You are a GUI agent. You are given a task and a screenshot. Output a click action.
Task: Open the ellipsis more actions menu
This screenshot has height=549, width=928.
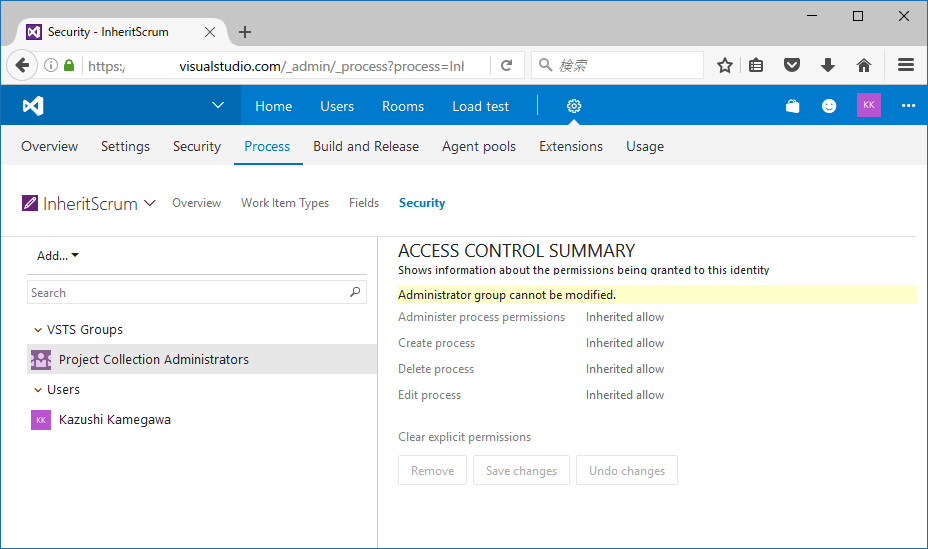click(908, 106)
